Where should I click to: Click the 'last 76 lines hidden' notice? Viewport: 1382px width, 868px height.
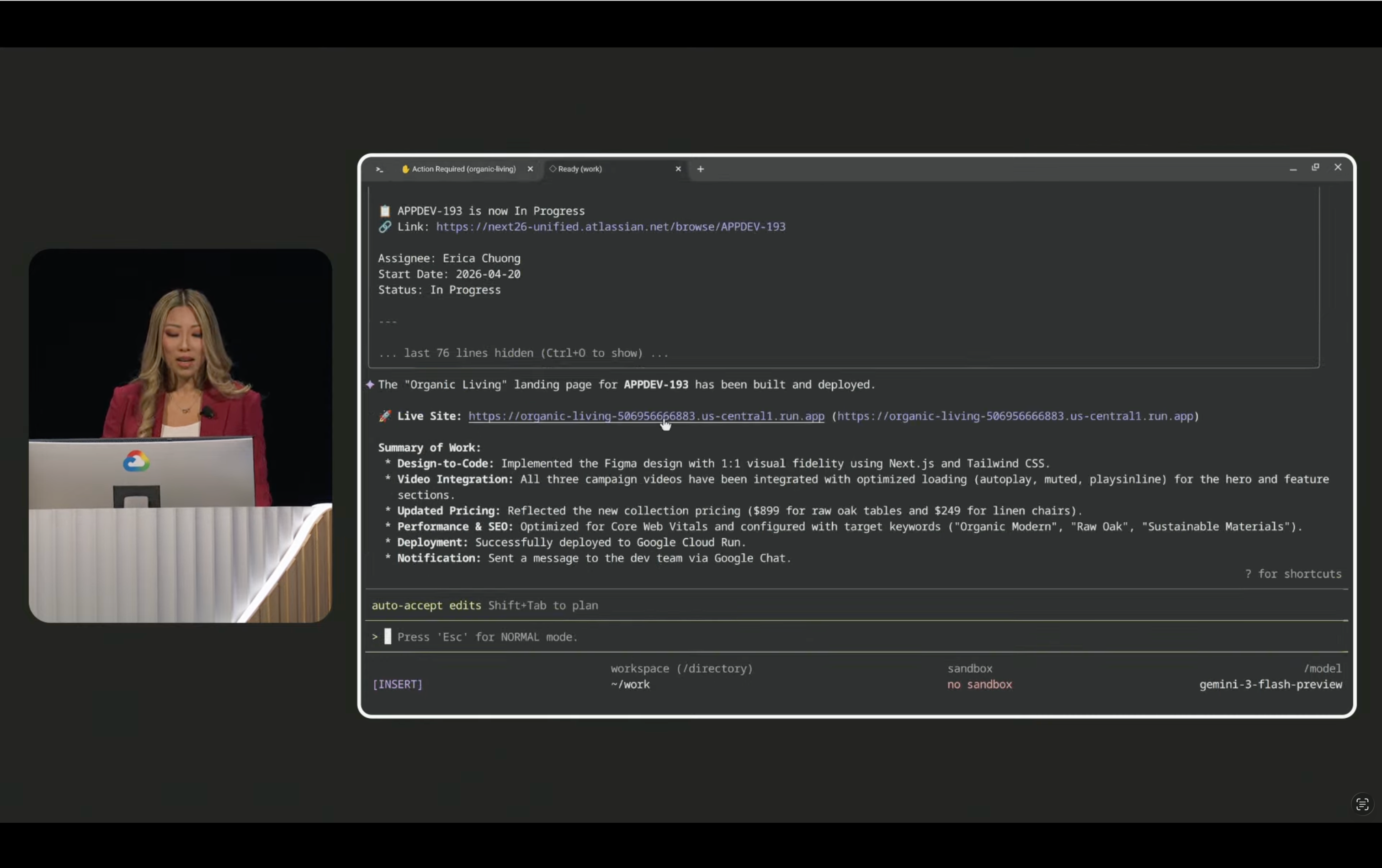click(x=523, y=354)
